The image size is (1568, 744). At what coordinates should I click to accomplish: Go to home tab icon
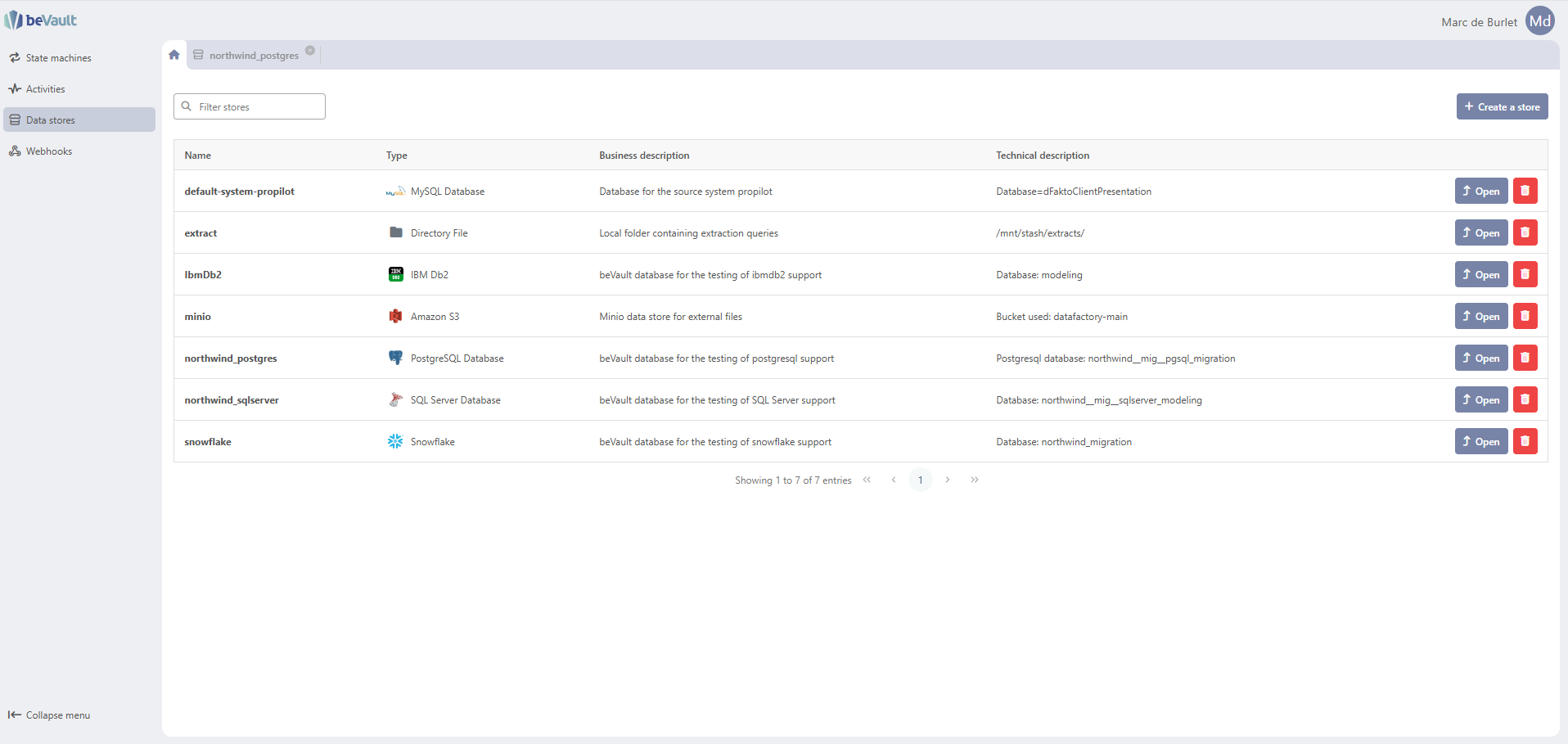tap(174, 55)
